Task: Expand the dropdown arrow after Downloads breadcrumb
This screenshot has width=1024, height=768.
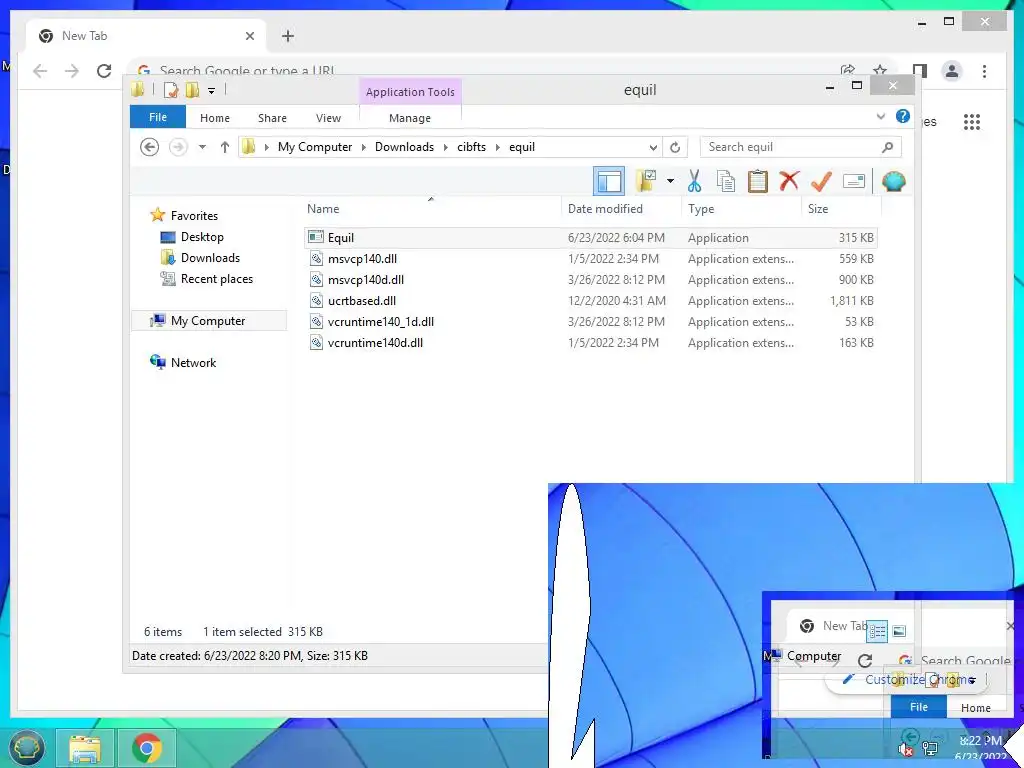Action: 445,147
